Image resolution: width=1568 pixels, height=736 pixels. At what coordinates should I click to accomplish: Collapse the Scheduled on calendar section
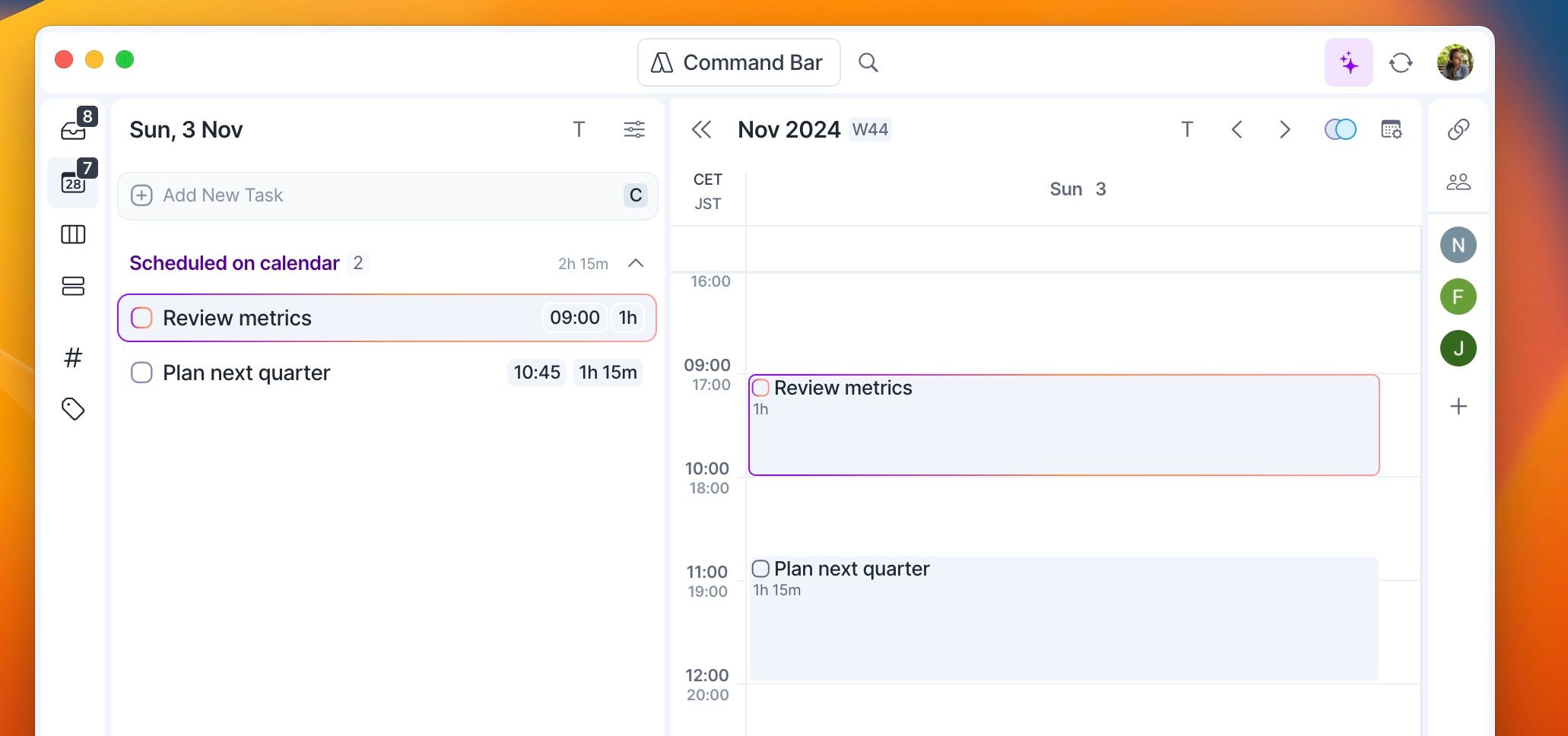[x=636, y=263]
